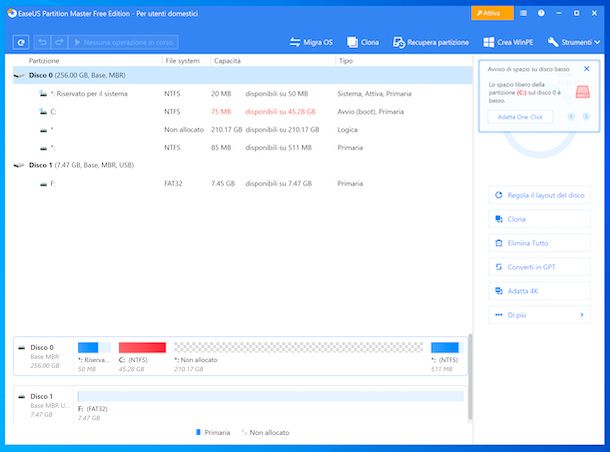The width and height of the screenshot is (610, 452).
Task: Select Disco 1 USB row in list
Action: [242, 165]
